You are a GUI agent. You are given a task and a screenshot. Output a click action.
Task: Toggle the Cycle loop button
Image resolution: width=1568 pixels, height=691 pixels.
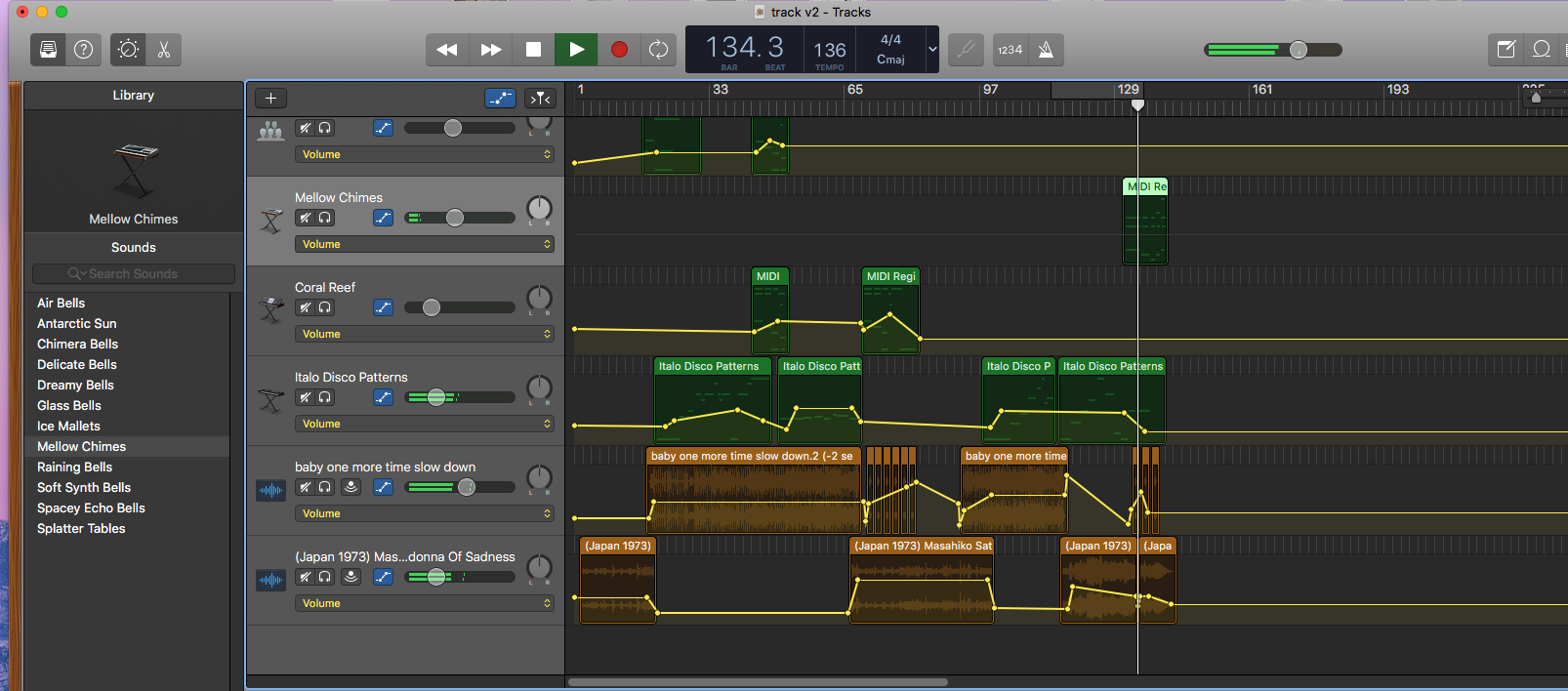point(659,50)
